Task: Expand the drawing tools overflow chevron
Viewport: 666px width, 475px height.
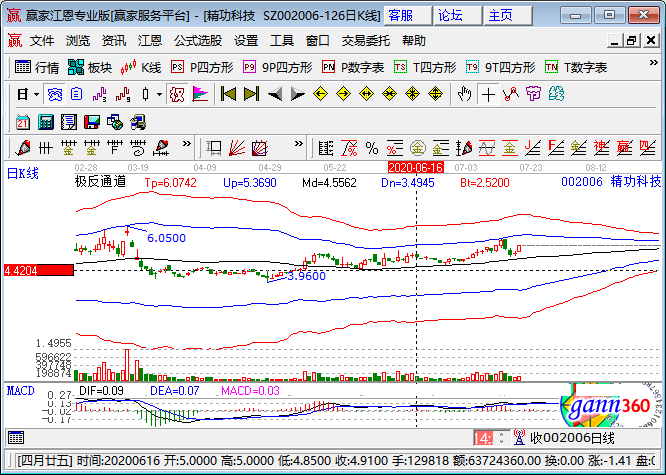Action: point(186,144)
